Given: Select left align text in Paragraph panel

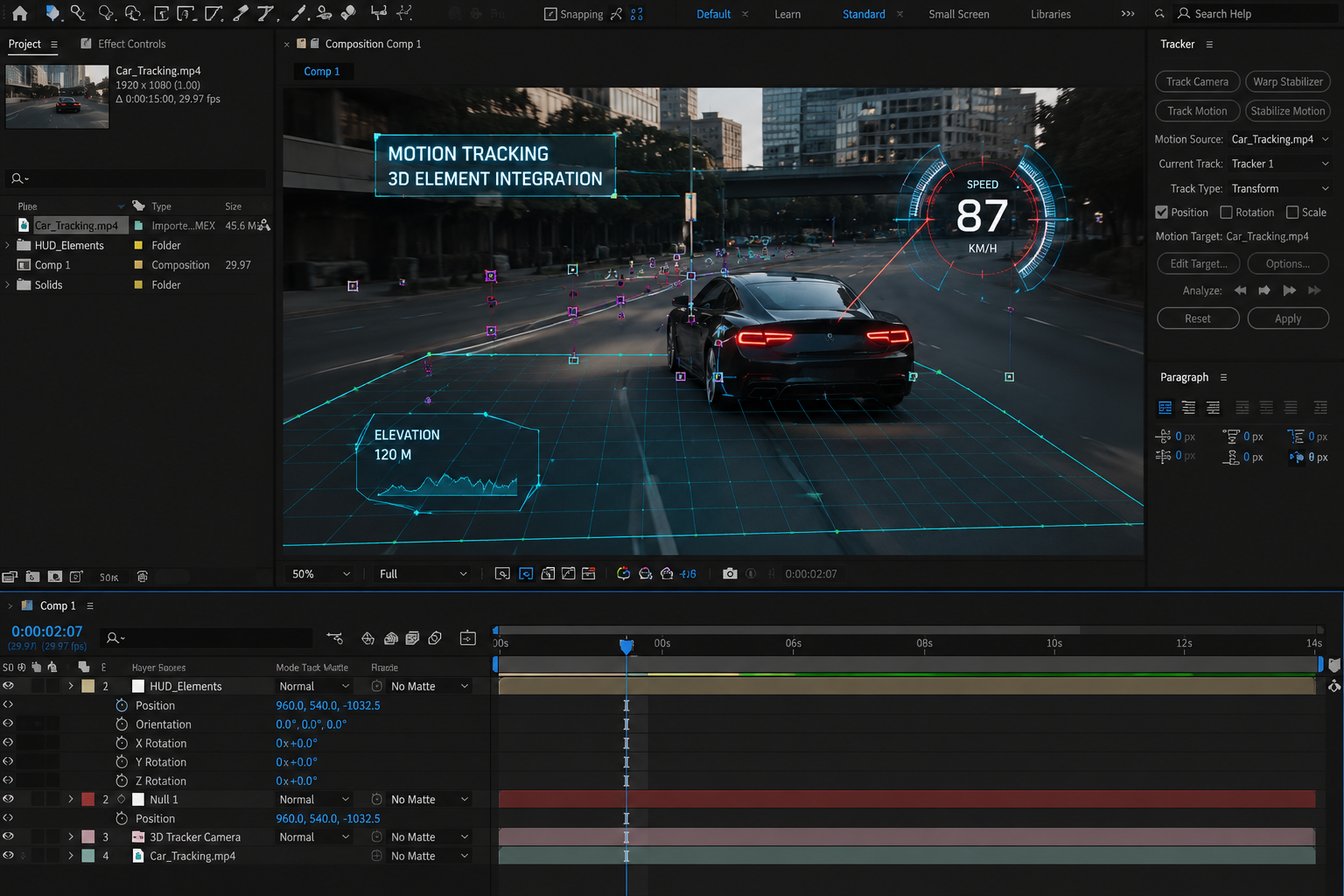Looking at the screenshot, I should pyautogui.click(x=1165, y=408).
